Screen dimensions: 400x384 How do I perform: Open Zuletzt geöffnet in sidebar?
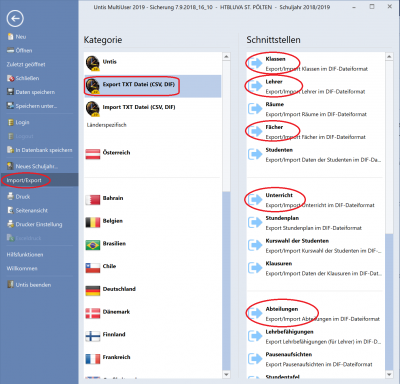pyautogui.click(x=26, y=64)
